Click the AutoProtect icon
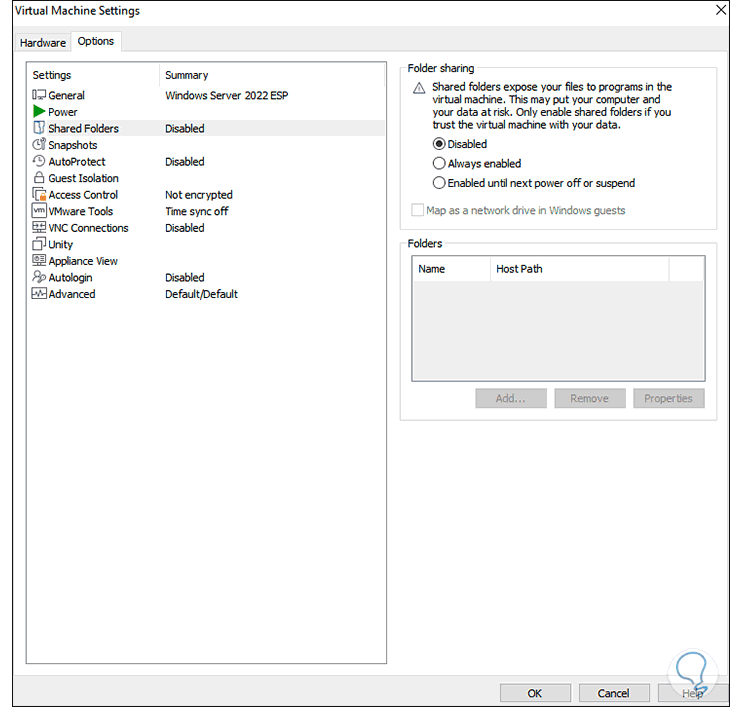 coord(39,161)
